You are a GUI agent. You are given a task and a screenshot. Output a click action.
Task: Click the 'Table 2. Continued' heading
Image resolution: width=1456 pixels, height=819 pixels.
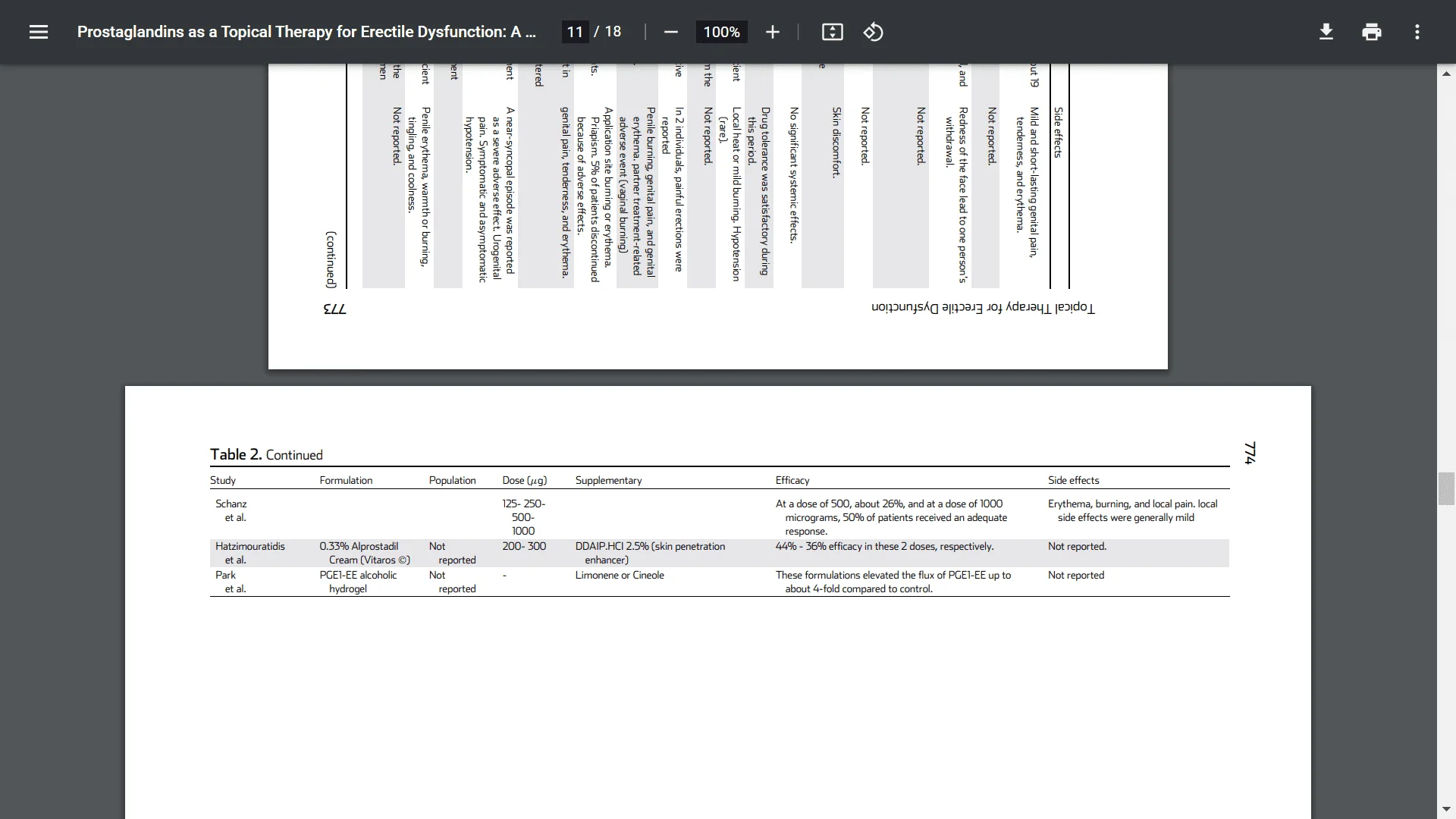tap(266, 454)
